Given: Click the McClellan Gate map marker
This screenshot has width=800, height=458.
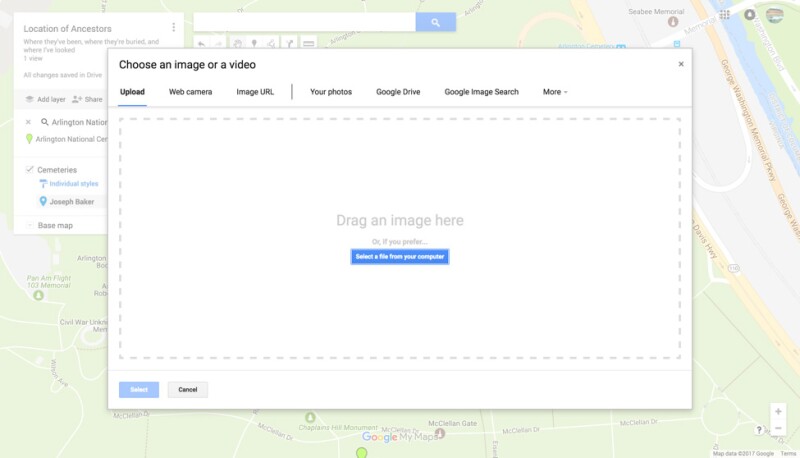Looking at the screenshot, I should coord(440,434).
